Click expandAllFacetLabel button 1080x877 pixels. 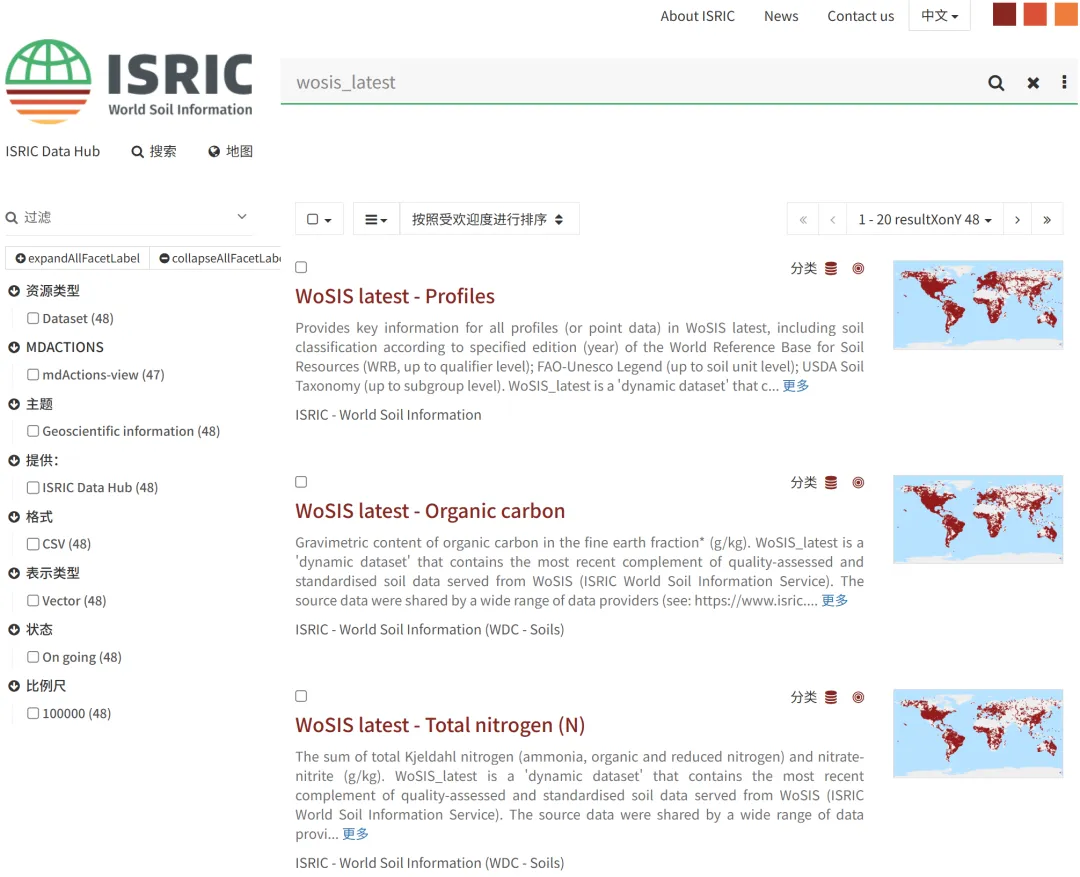[x=77, y=258]
